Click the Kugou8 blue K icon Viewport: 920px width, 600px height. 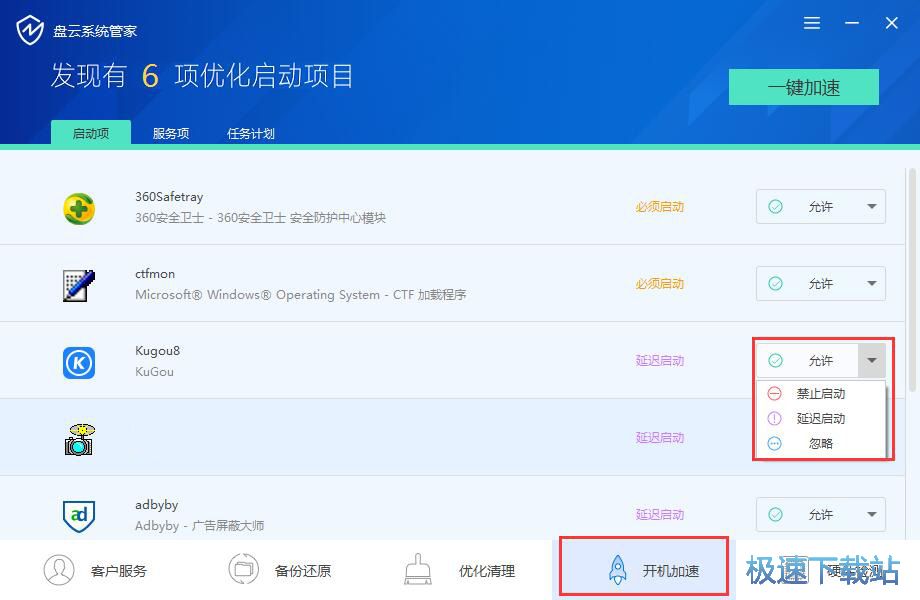(79, 361)
